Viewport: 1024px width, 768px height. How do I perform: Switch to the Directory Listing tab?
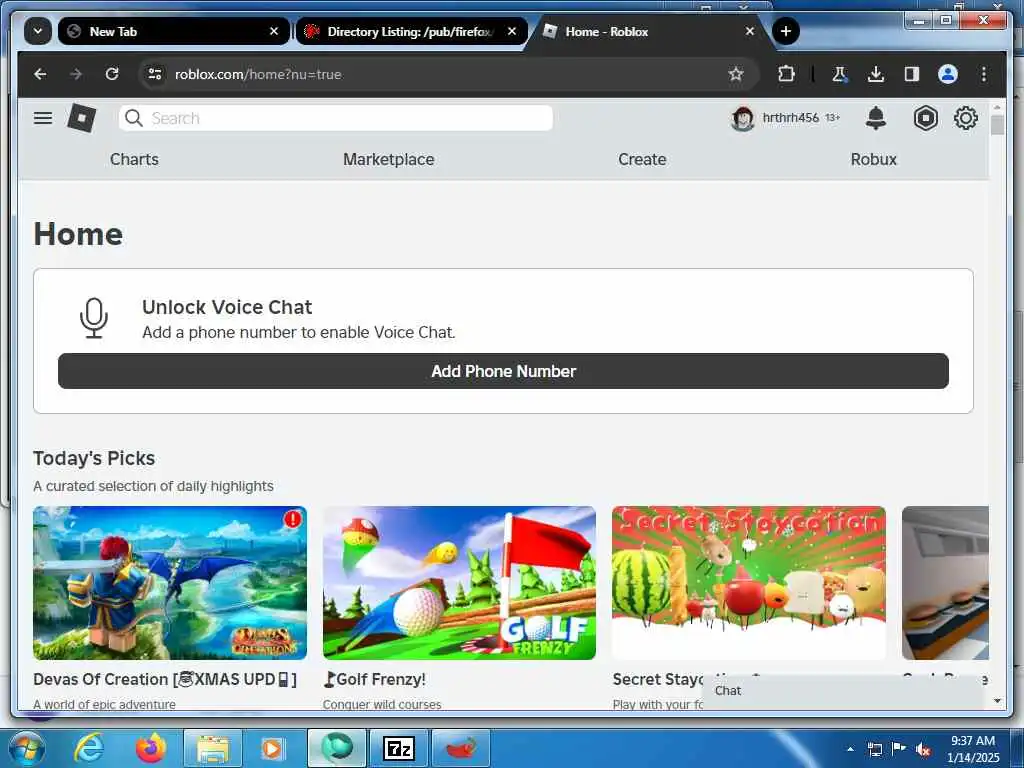tap(411, 31)
